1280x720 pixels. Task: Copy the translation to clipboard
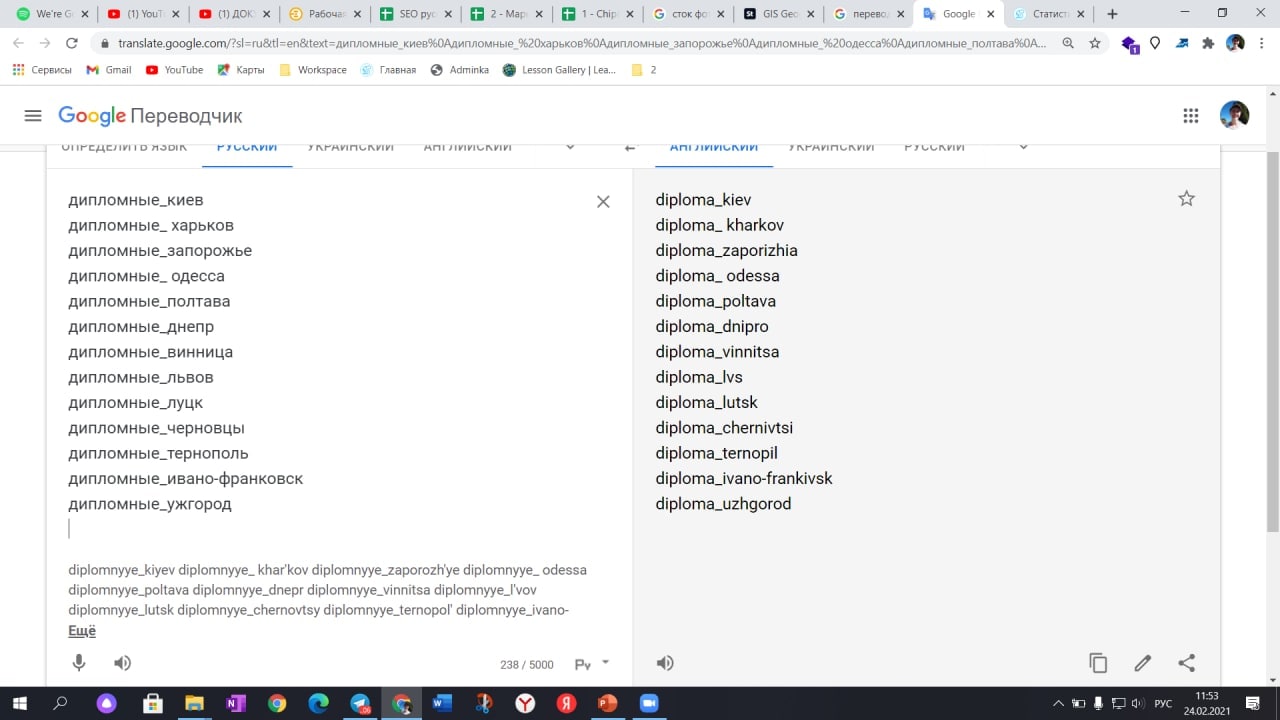pos(1098,663)
